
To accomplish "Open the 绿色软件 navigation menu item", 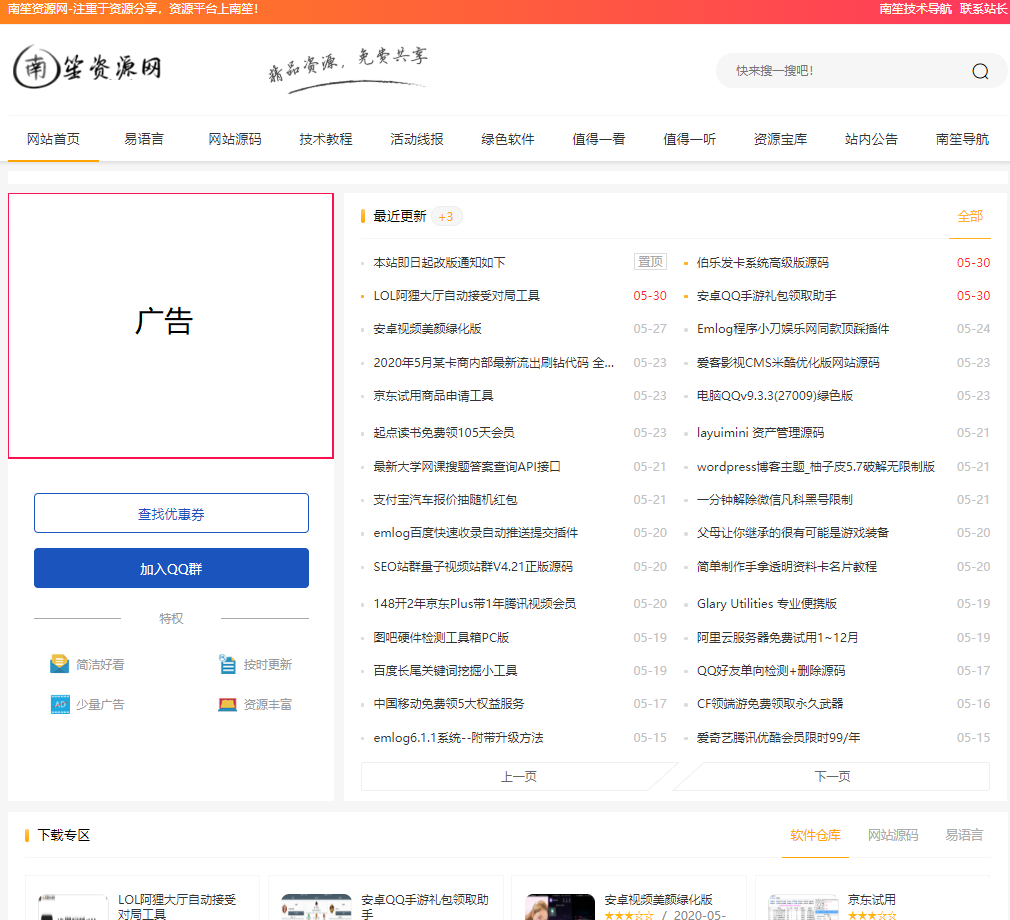I will pyautogui.click(x=508, y=140).
